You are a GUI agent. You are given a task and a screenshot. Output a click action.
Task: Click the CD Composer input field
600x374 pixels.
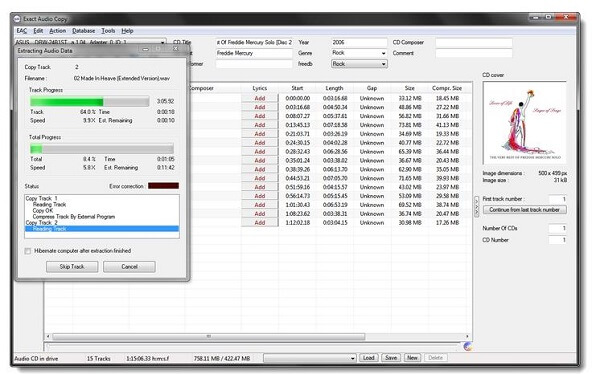[x=474, y=42]
